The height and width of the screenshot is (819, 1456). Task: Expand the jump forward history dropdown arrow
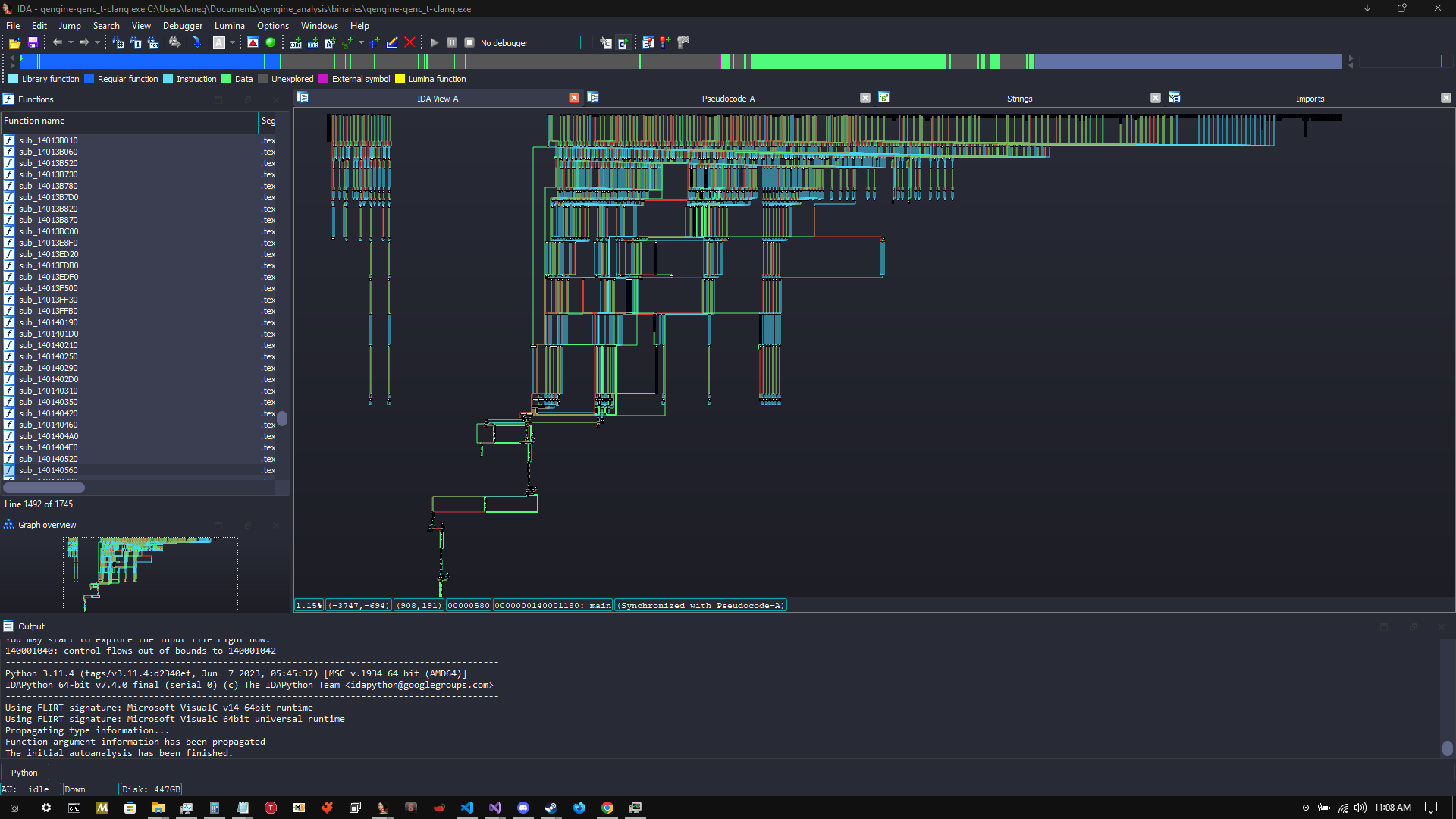[97, 42]
